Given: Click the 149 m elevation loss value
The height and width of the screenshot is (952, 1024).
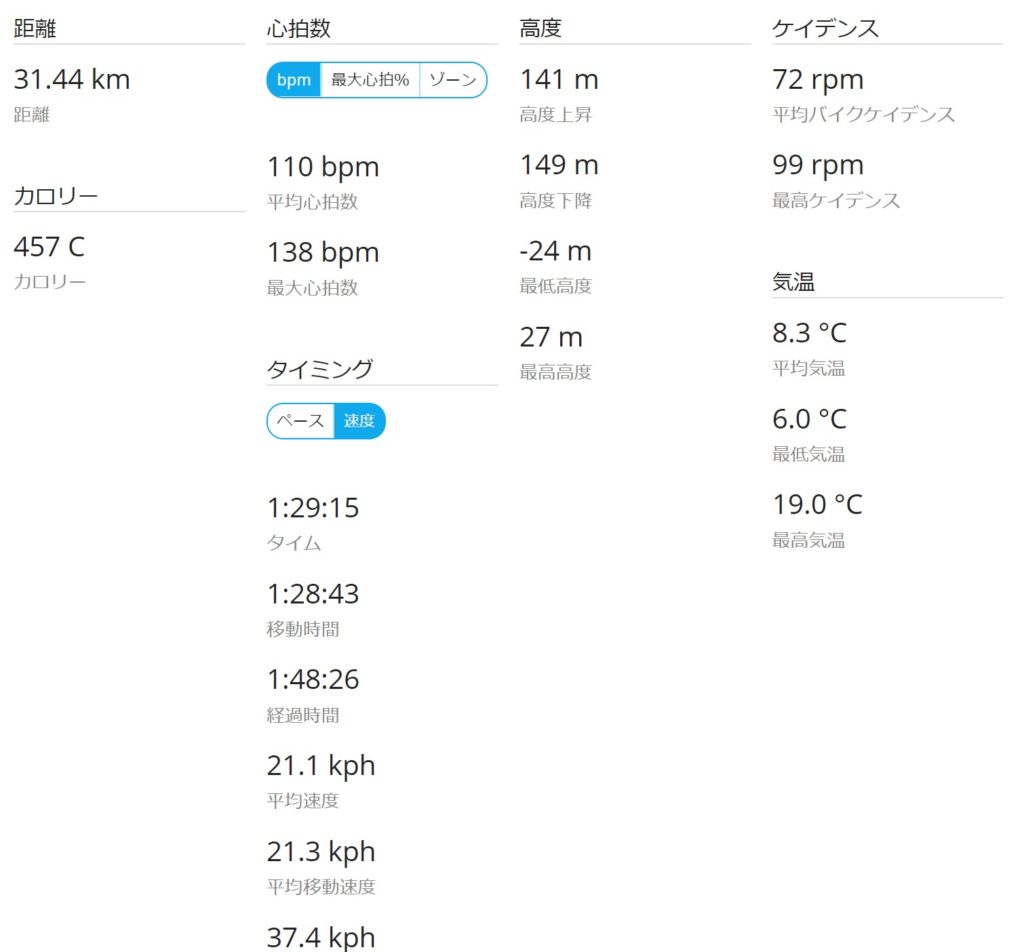Looking at the screenshot, I should click(x=559, y=165).
